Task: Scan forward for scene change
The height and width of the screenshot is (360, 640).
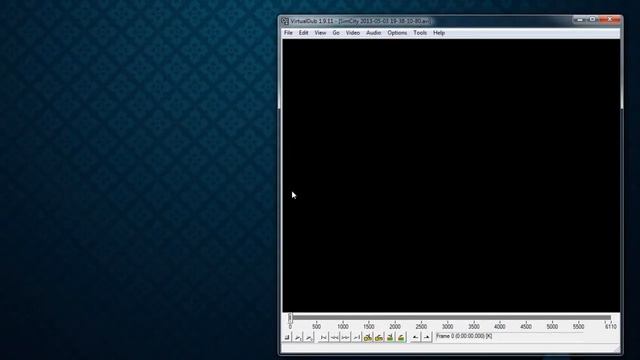Action: [401, 337]
